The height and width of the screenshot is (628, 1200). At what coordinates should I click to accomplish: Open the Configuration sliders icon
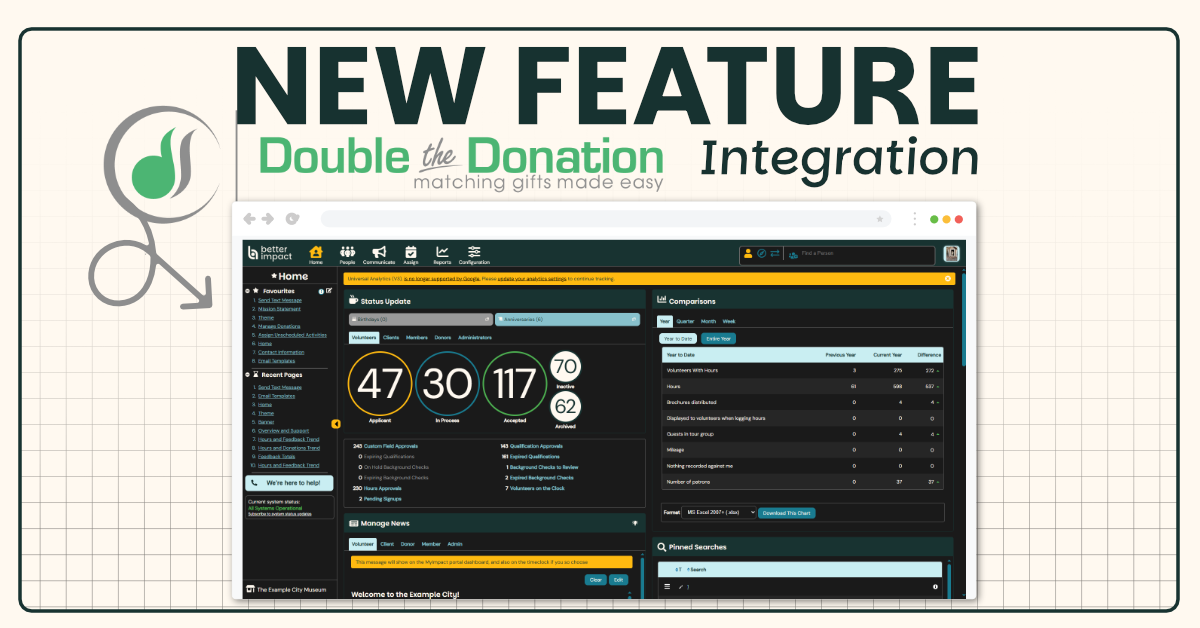475,254
